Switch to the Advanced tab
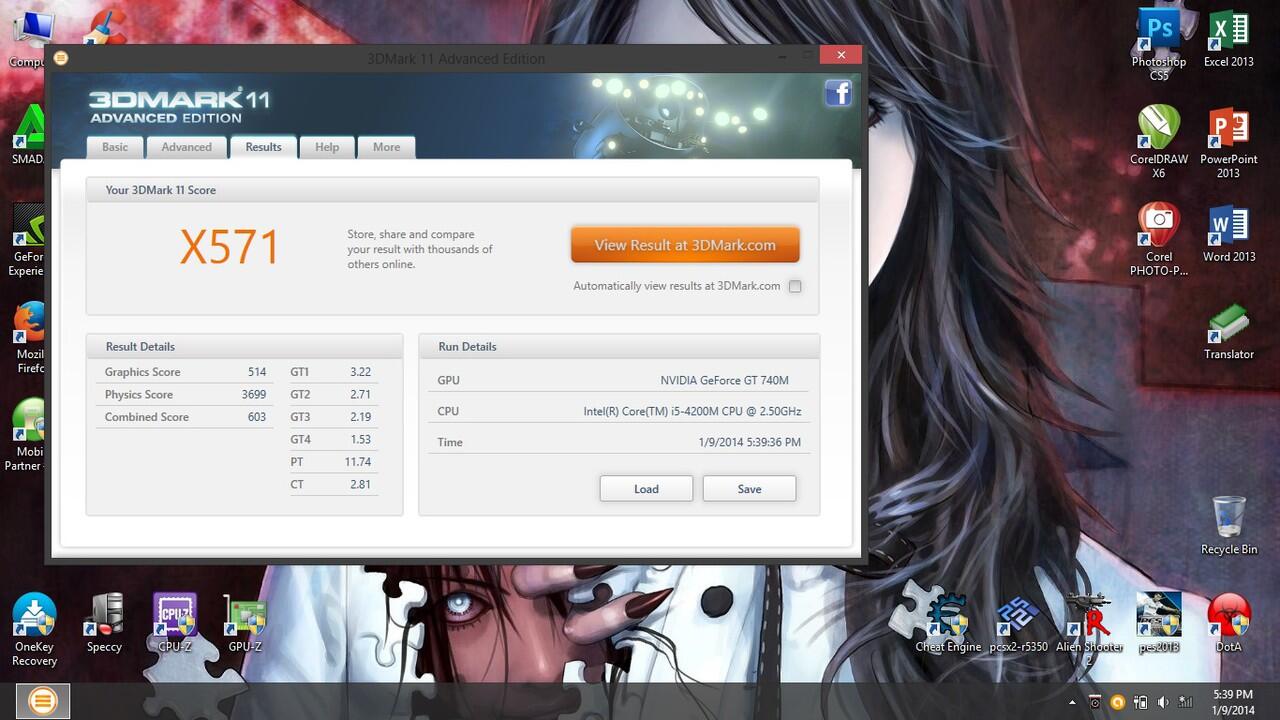 (187, 147)
